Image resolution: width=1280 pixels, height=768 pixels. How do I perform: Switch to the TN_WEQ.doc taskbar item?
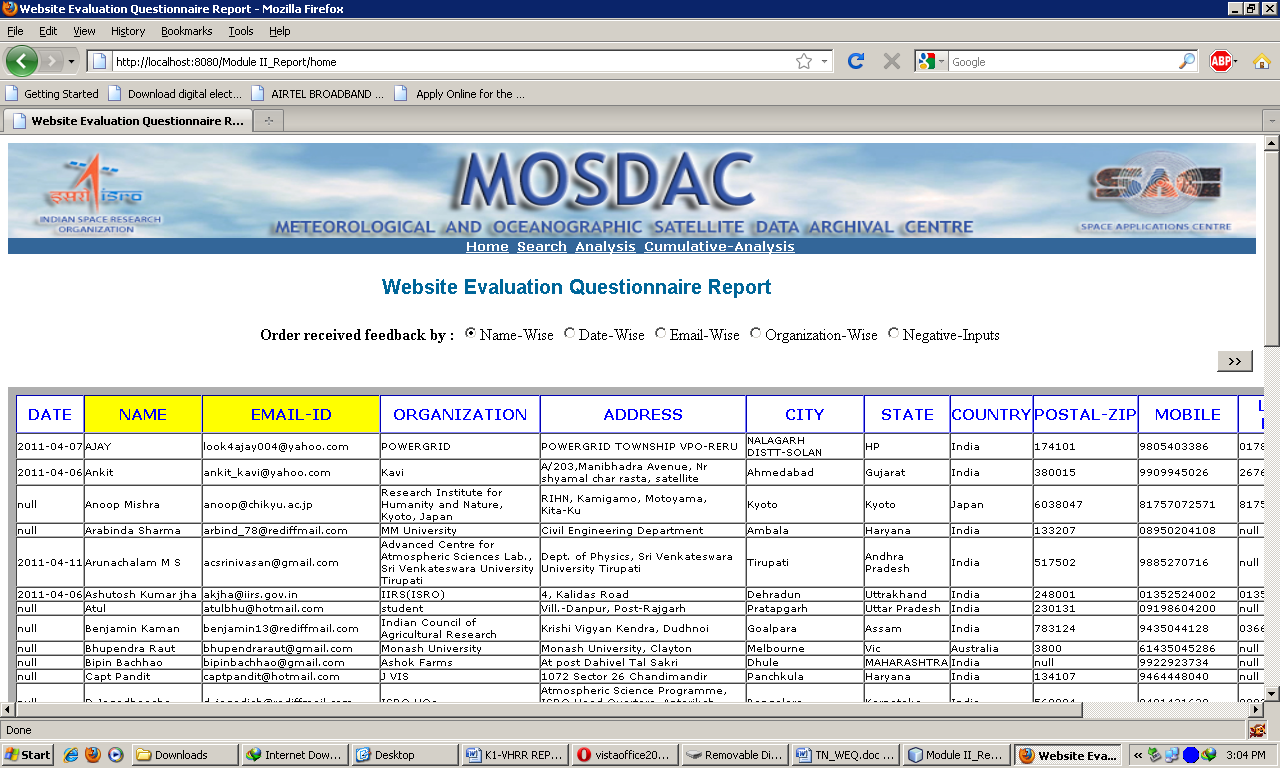tap(846, 755)
